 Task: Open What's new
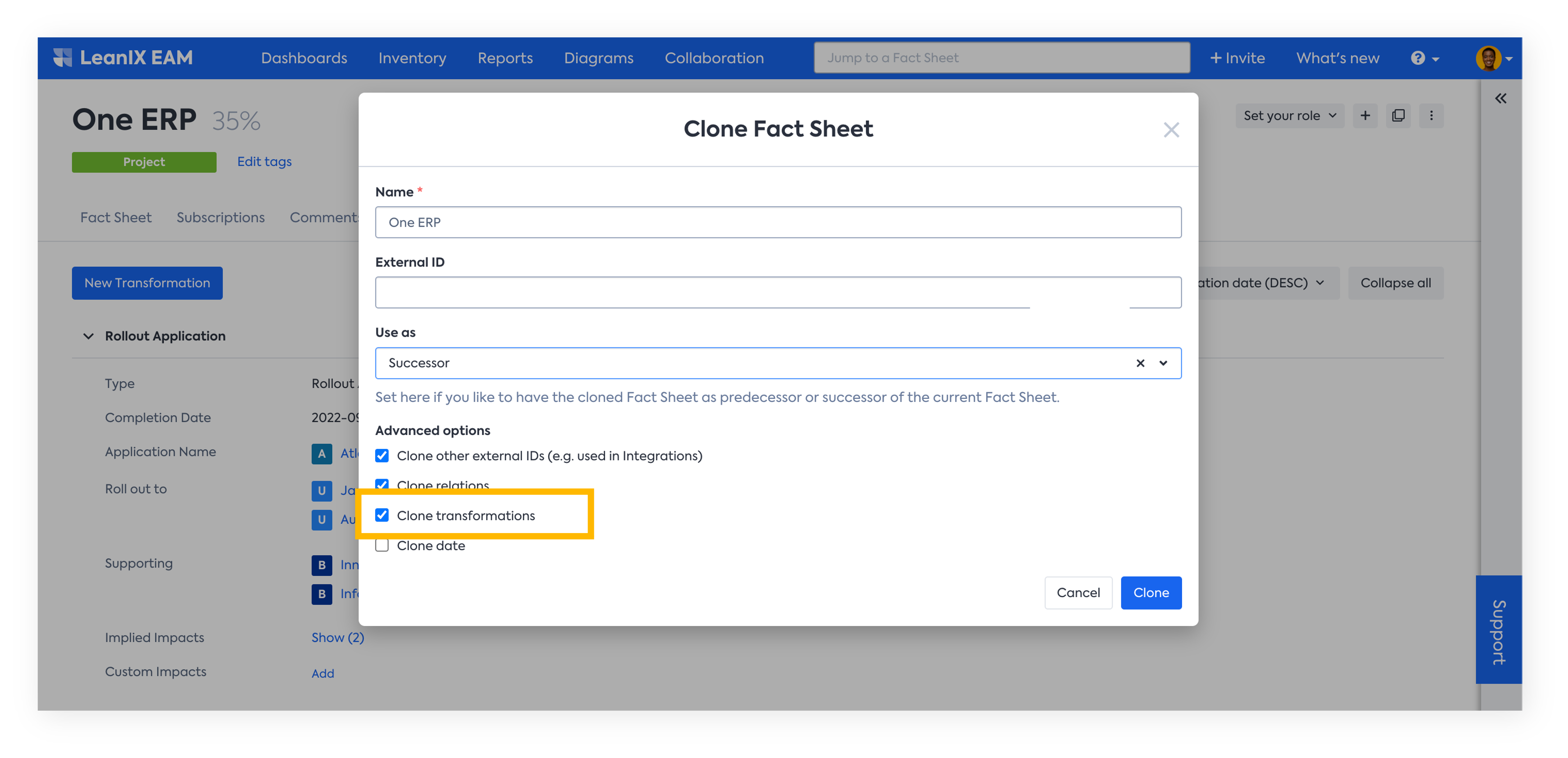click(x=1337, y=58)
